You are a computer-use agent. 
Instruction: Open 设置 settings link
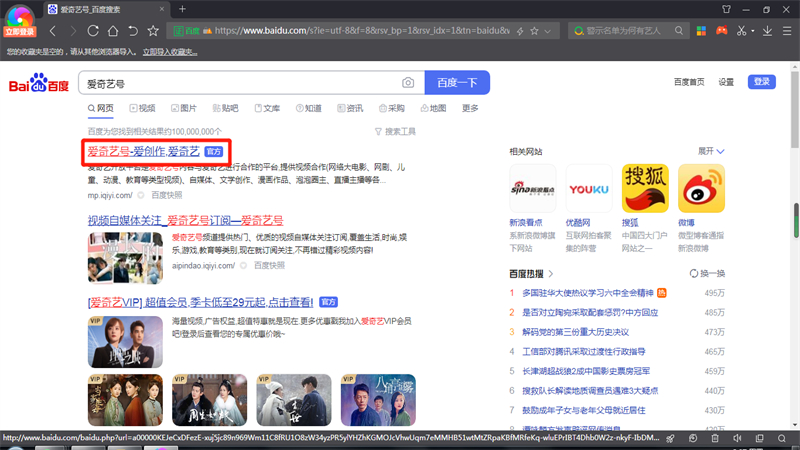[726, 82]
